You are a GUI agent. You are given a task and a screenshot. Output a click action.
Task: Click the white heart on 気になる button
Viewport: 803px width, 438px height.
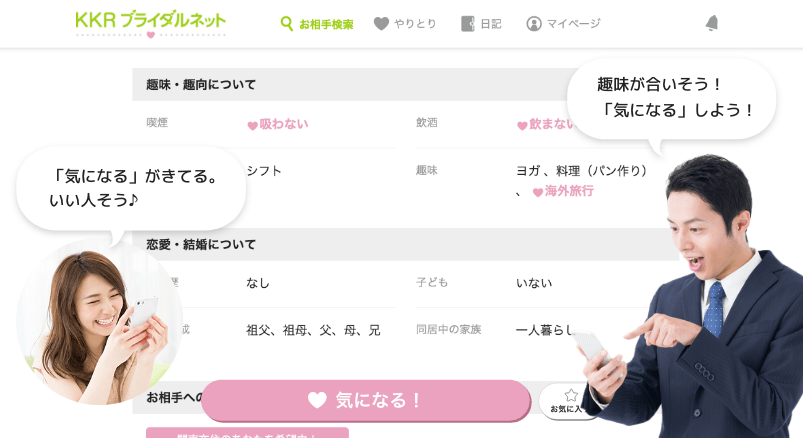[x=317, y=400]
